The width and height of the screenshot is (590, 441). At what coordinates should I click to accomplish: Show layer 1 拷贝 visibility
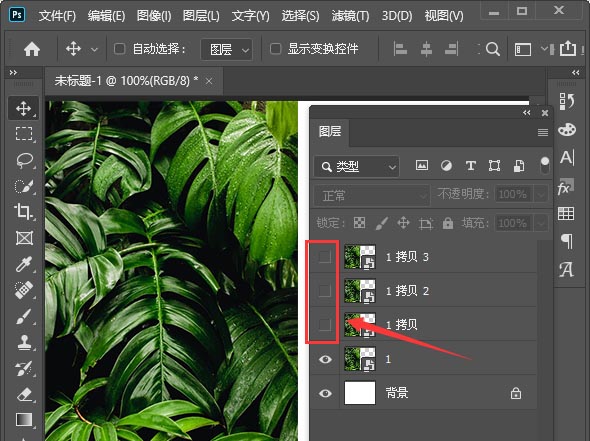(x=325, y=324)
